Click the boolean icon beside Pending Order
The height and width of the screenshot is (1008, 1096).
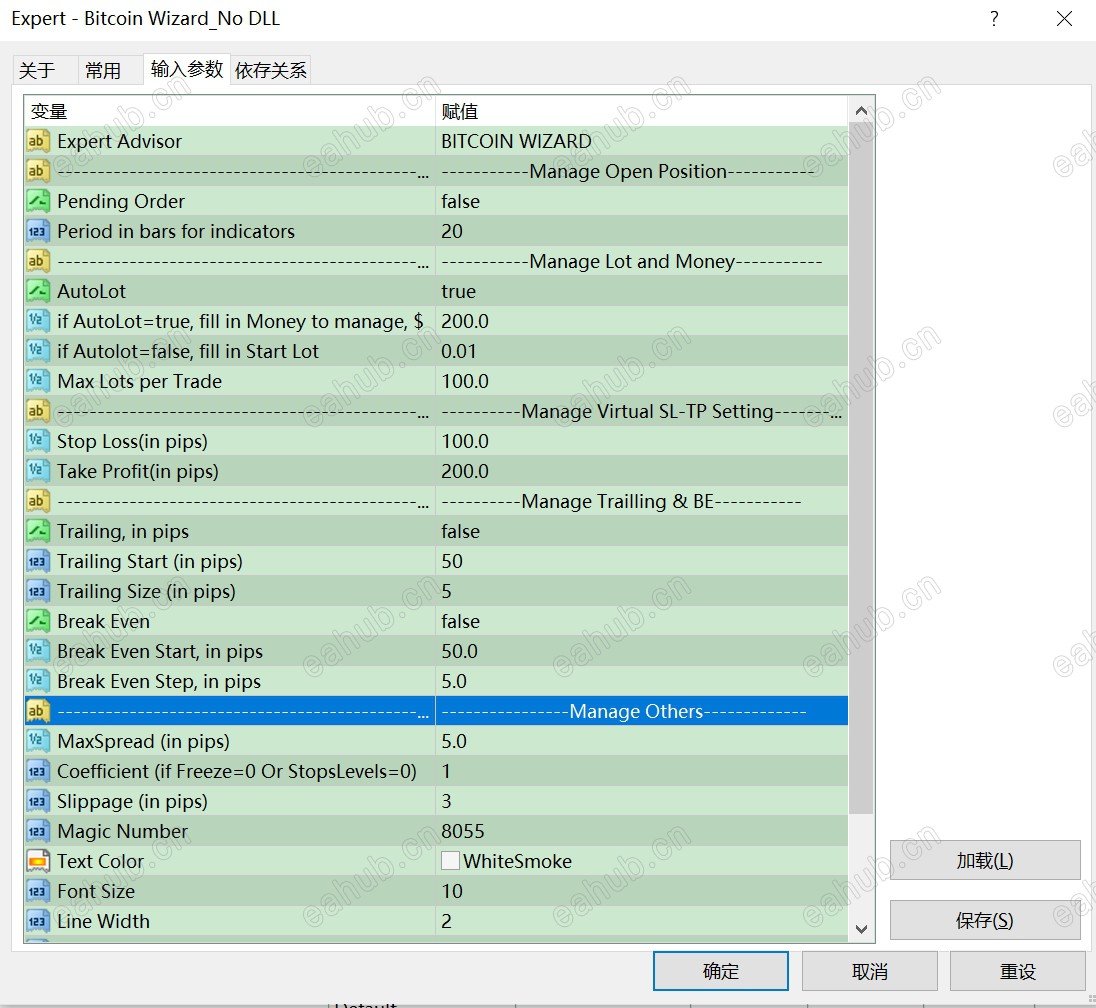tap(38, 201)
